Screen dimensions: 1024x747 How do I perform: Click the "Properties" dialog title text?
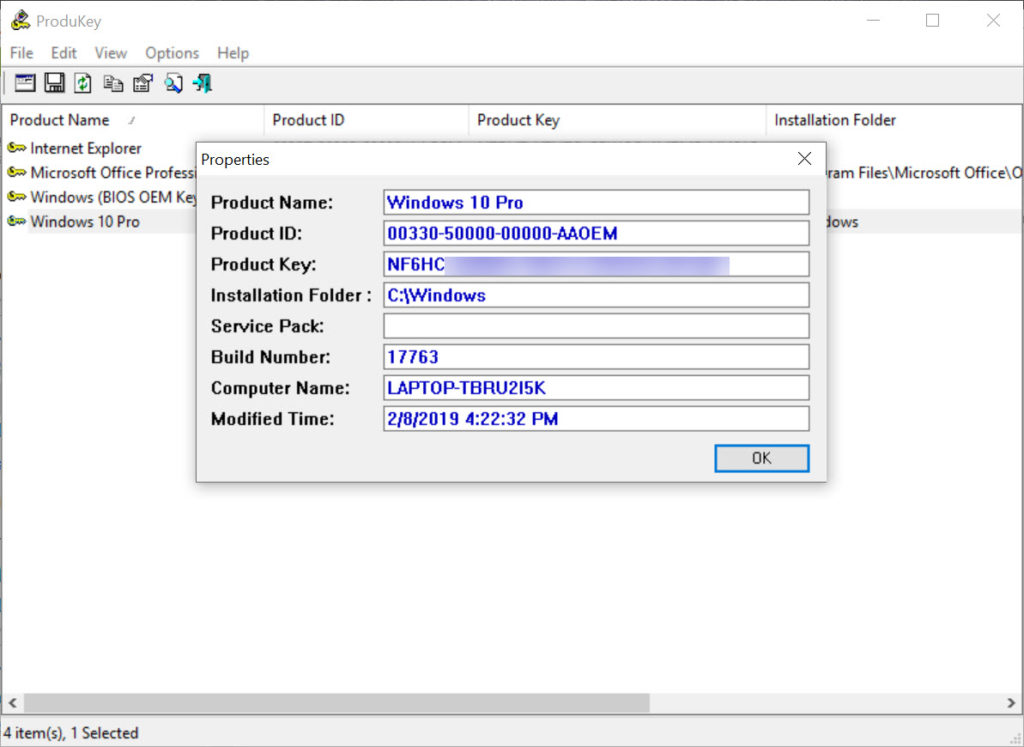point(235,159)
